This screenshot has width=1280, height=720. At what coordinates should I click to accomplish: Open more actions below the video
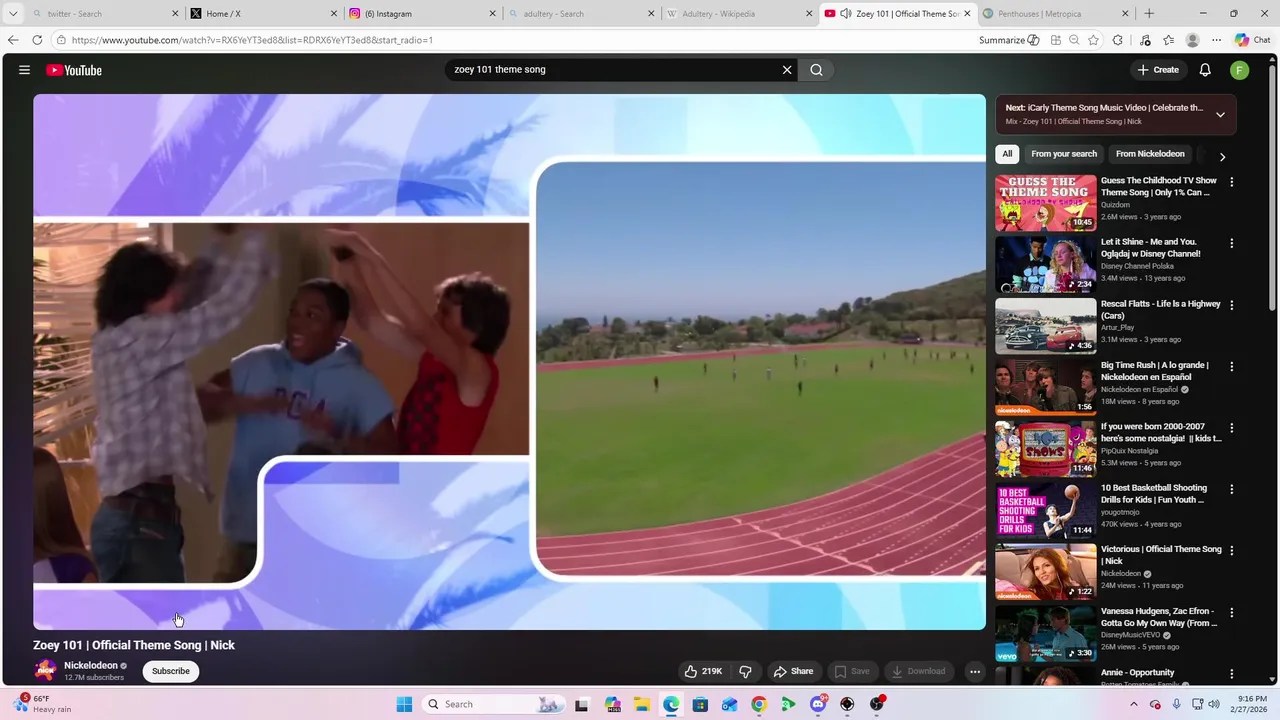tap(975, 671)
